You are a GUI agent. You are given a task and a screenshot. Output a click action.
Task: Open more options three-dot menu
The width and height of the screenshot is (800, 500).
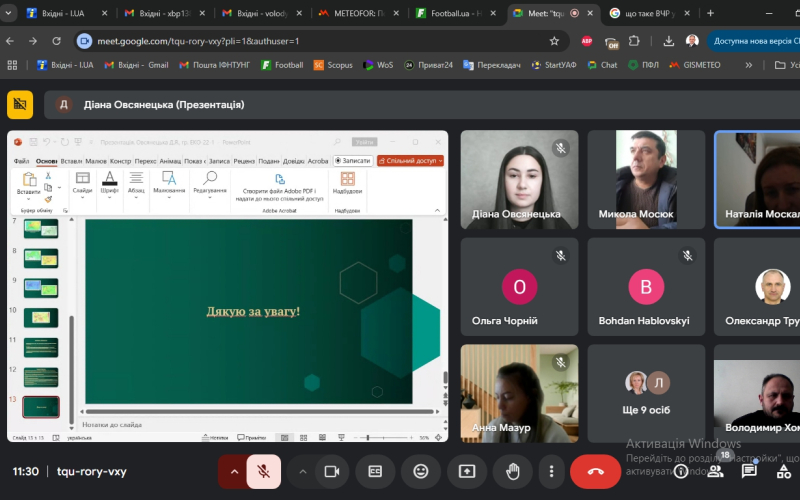pos(551,471)
